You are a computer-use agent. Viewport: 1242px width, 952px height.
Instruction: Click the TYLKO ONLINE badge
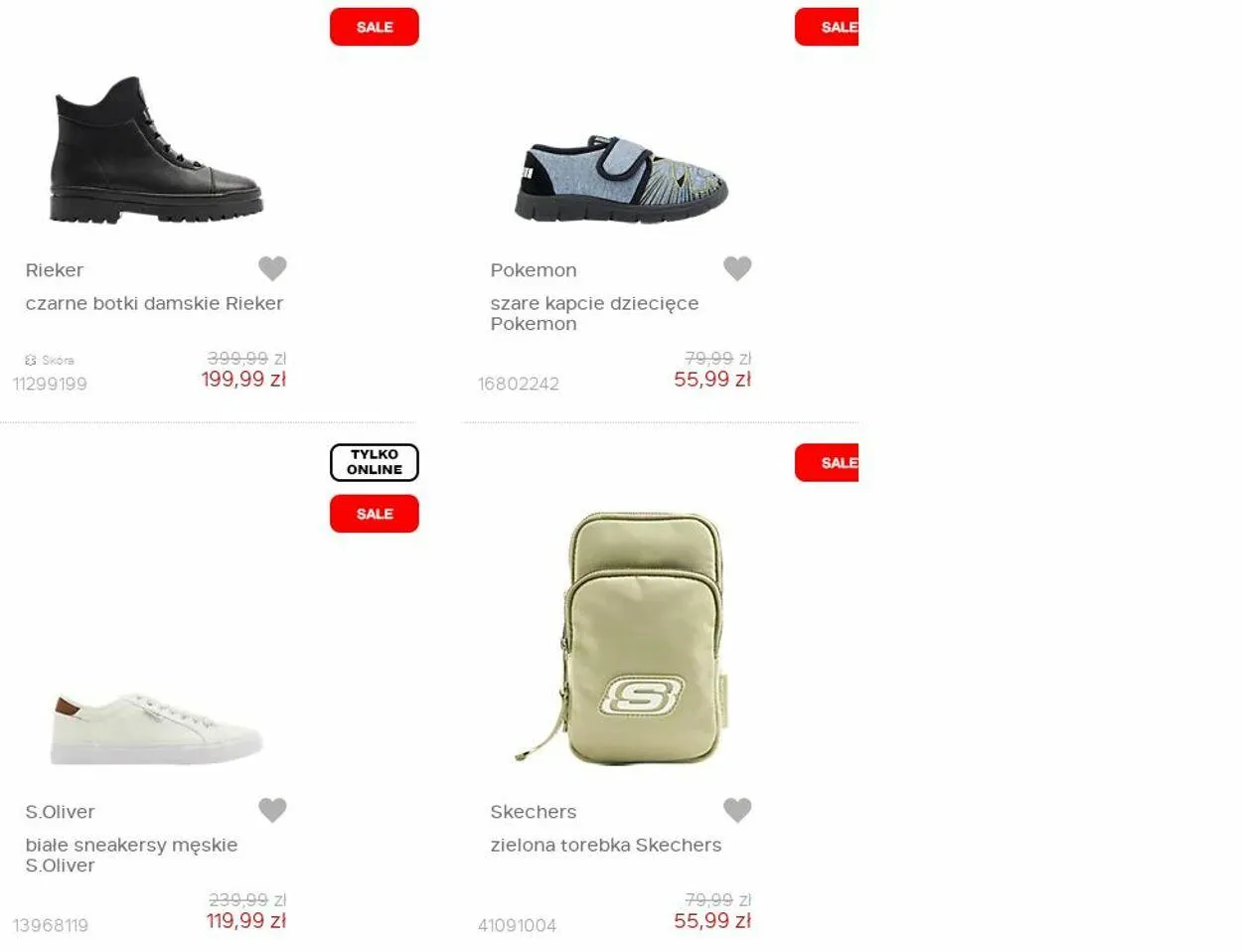375,462
